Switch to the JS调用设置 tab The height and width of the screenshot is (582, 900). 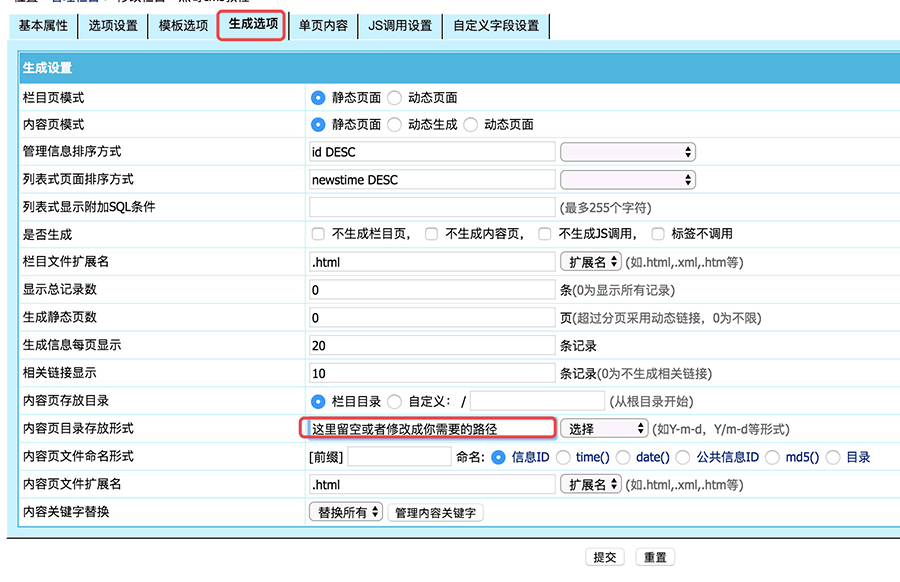point(400,25)
